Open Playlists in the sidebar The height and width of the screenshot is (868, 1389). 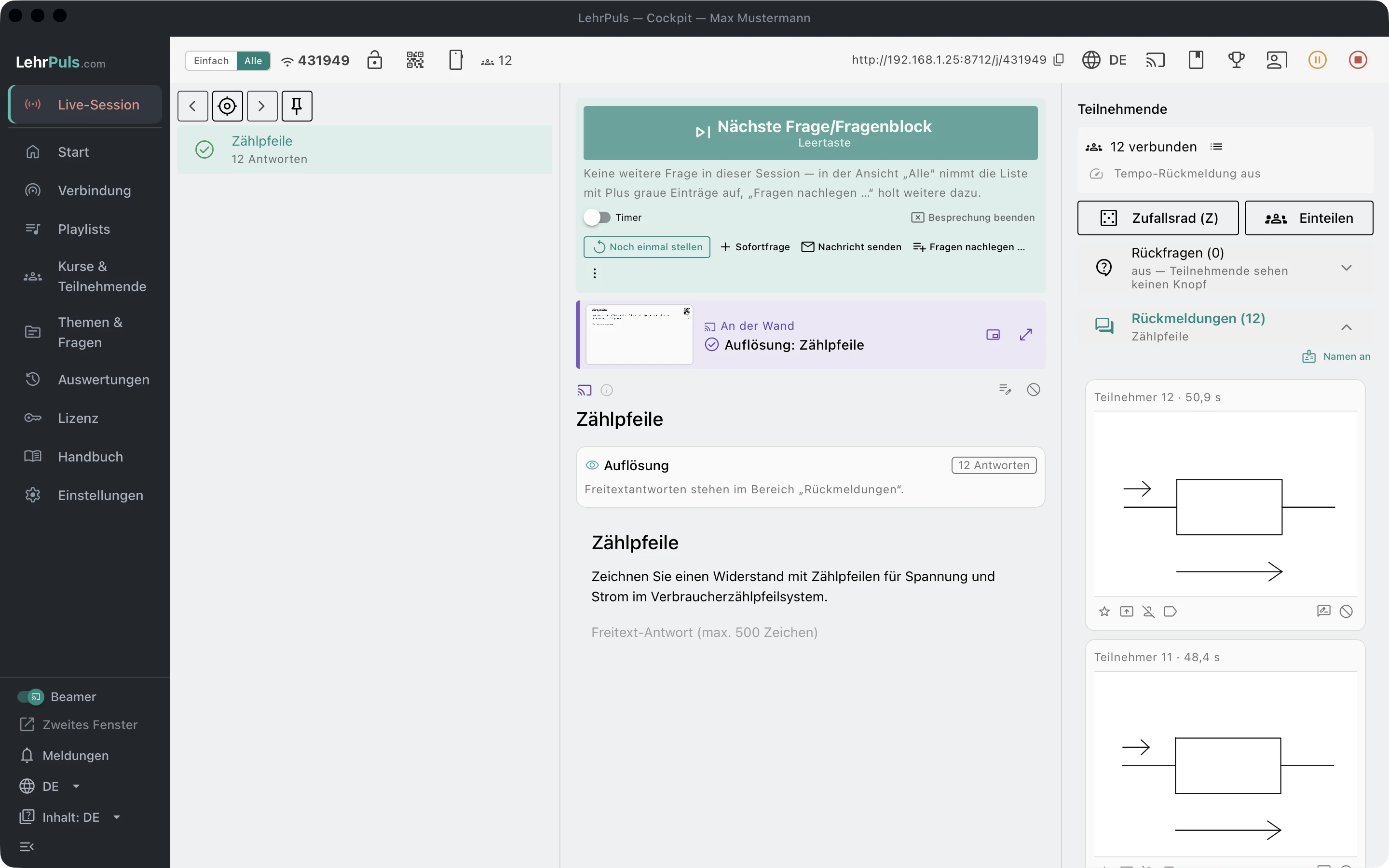click(x=85, y=229)
